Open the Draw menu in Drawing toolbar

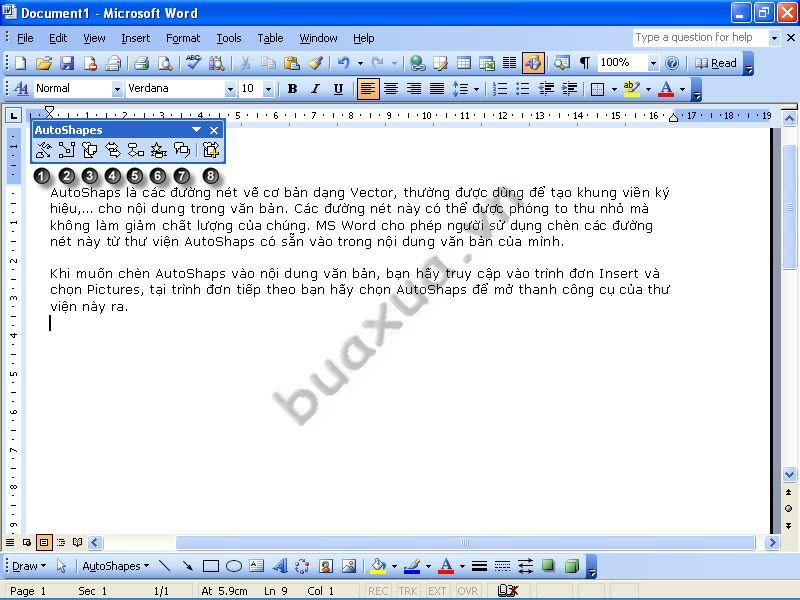click(29, 566)
